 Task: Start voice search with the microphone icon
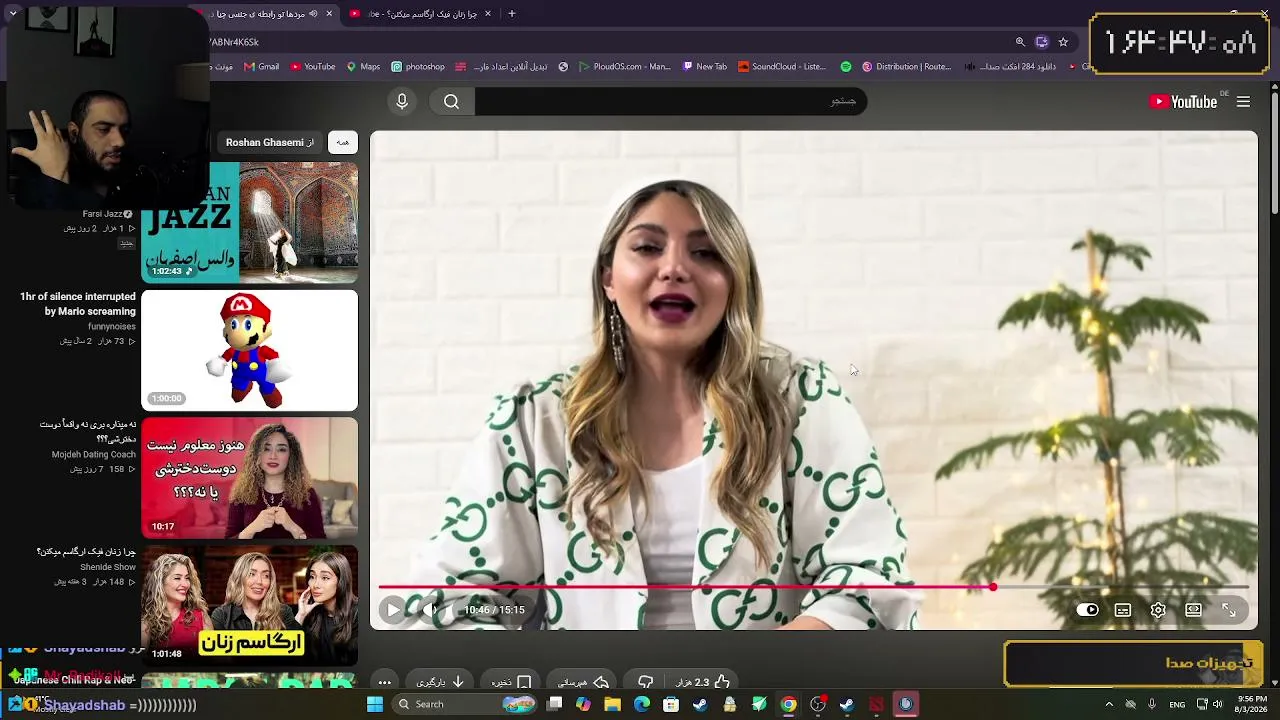tap(402, 101)
